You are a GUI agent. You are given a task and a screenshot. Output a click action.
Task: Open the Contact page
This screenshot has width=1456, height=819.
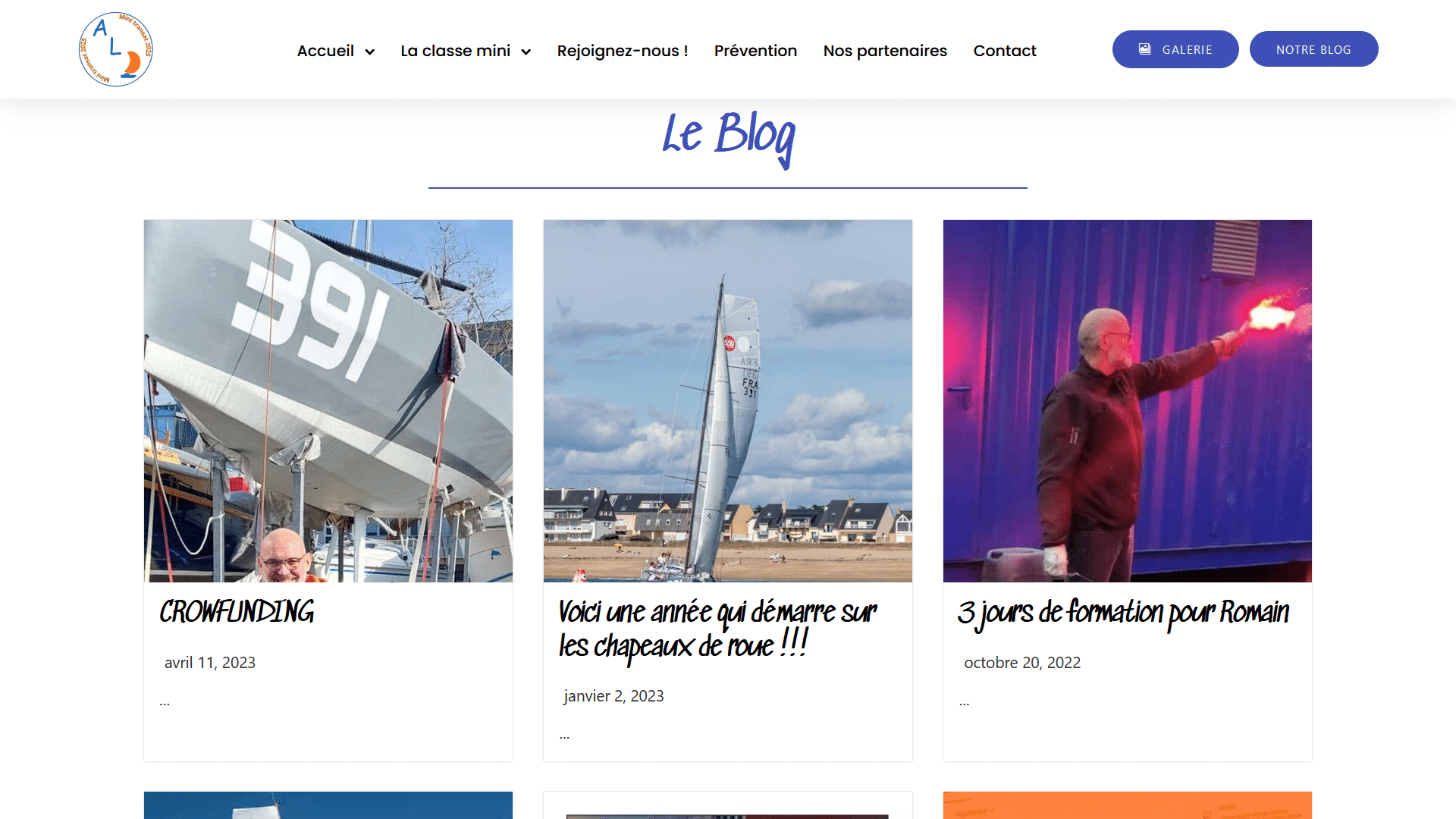(x=1005, y=51)
